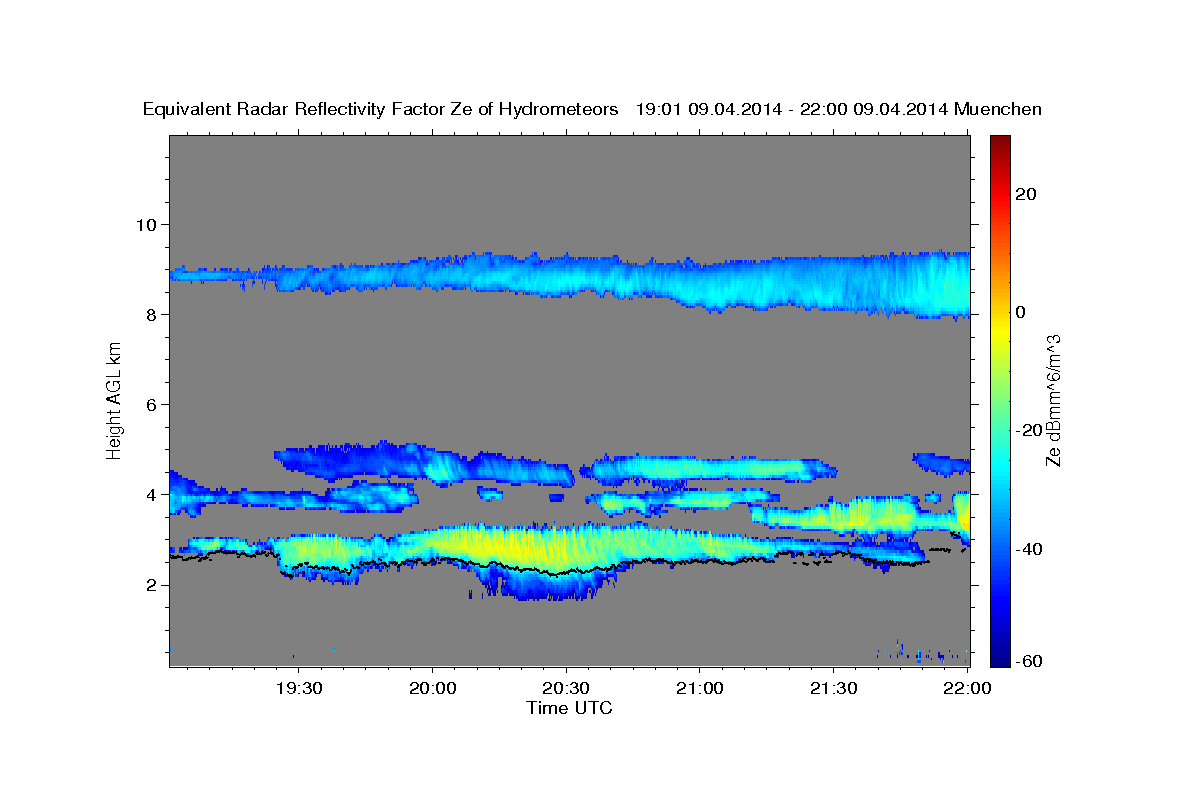
Task: Click the 20:30 time tick label
Action: click(566, 688)
